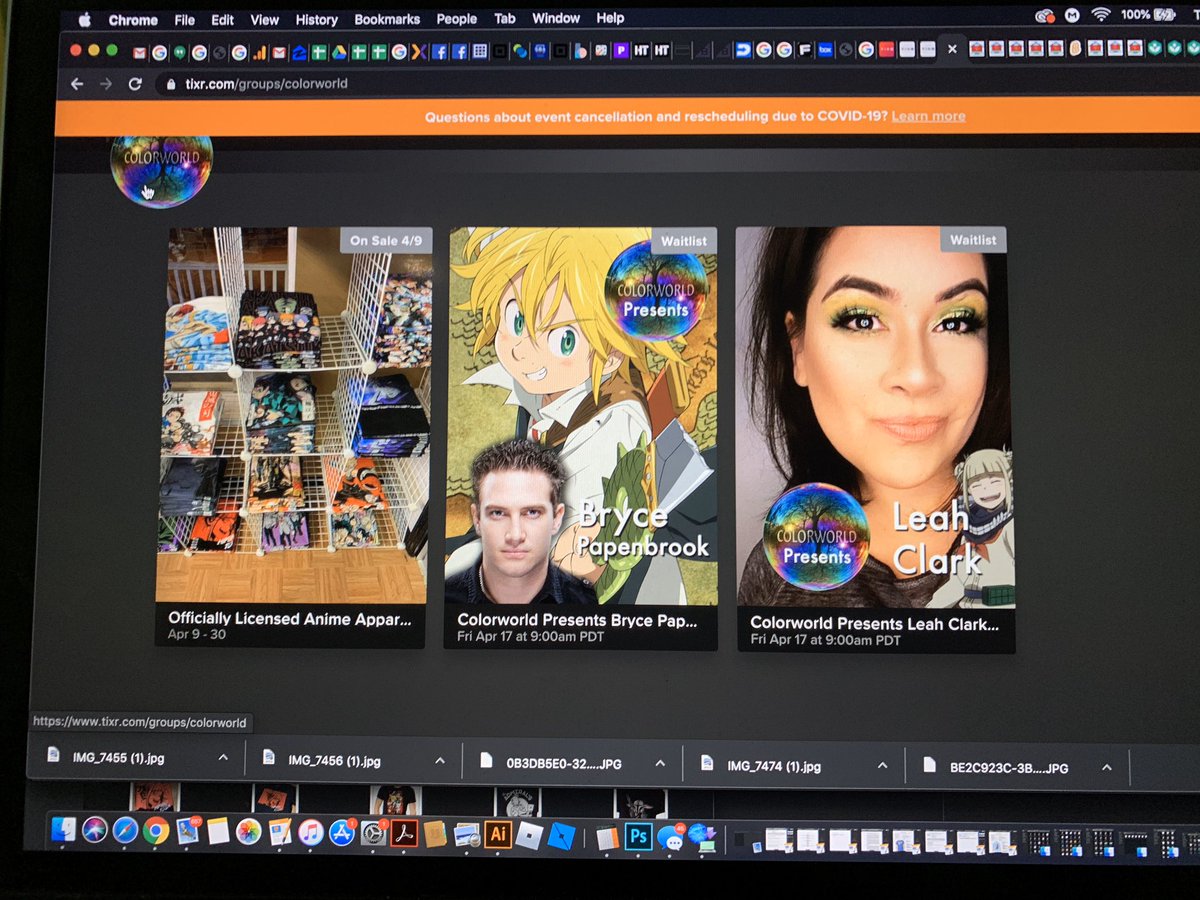Open iTunes music app in the Dock
The height and width of the screenshot is (900, 1200).
(311, 832)
